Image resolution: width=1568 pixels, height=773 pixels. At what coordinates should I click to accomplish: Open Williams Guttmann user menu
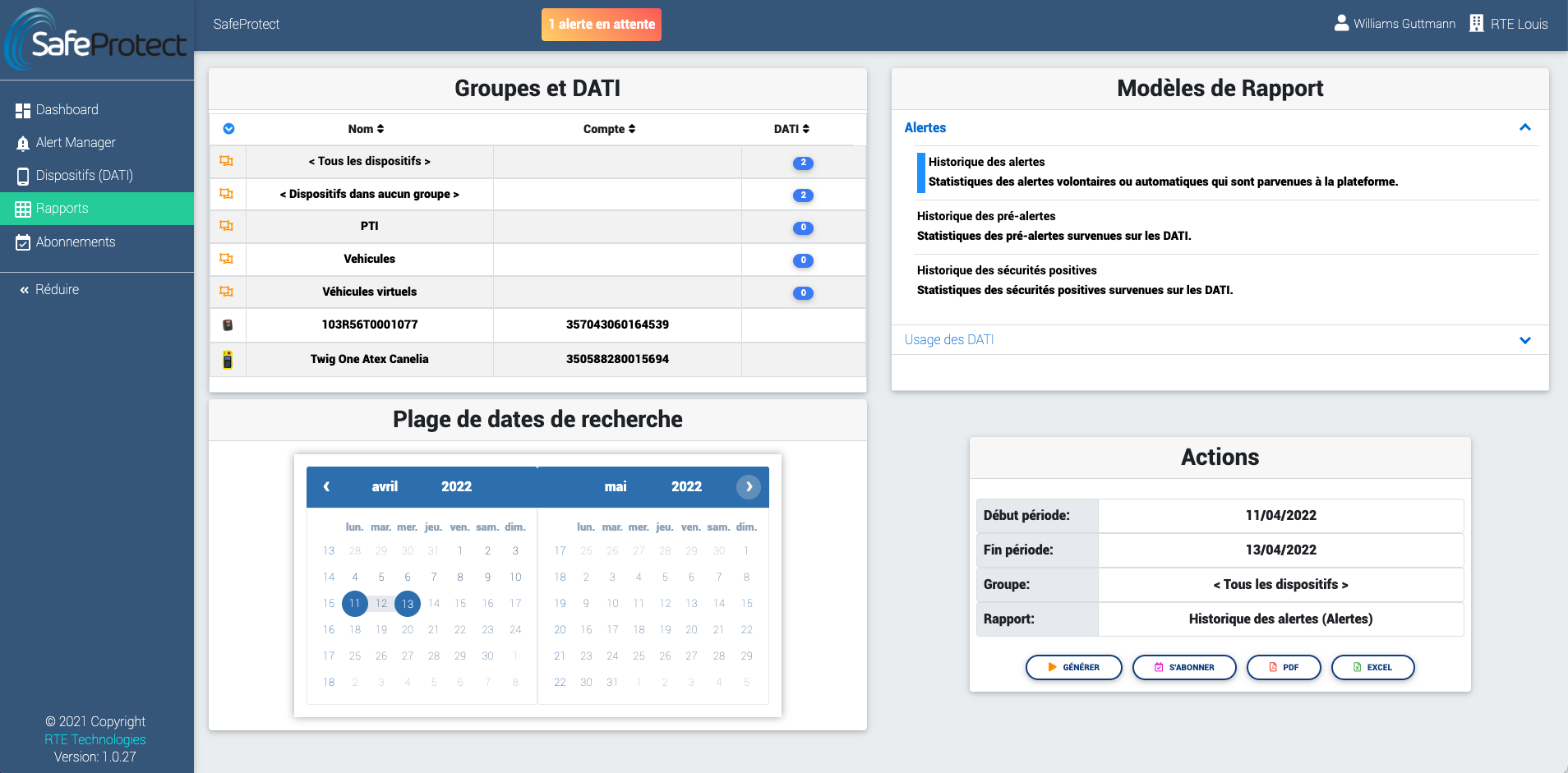(x=1404, y=24)
